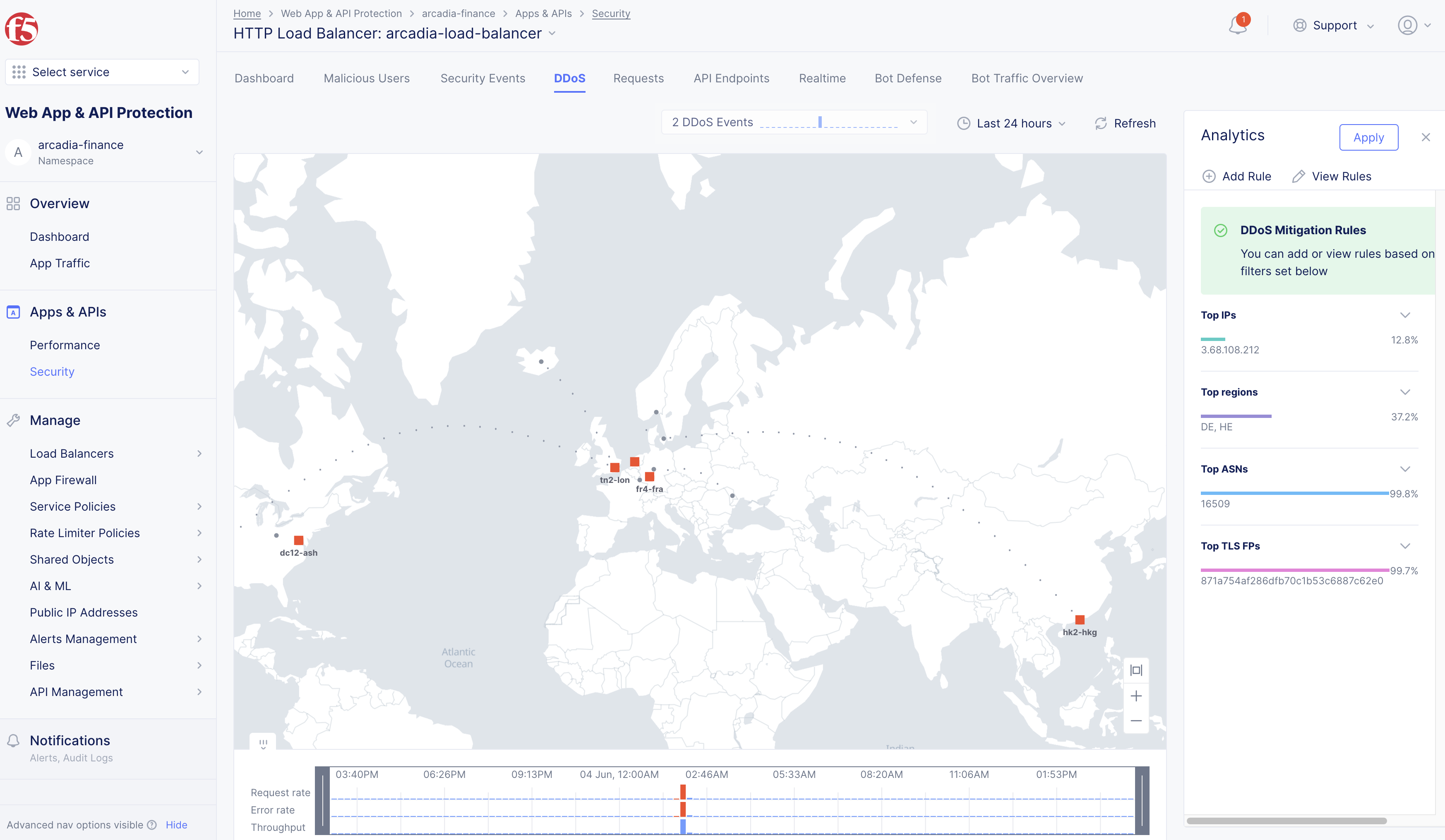The height and width of the screenshot is (840, 1445).
Task: Click the Apply button in Analytics
Action: coord(1368,138)
